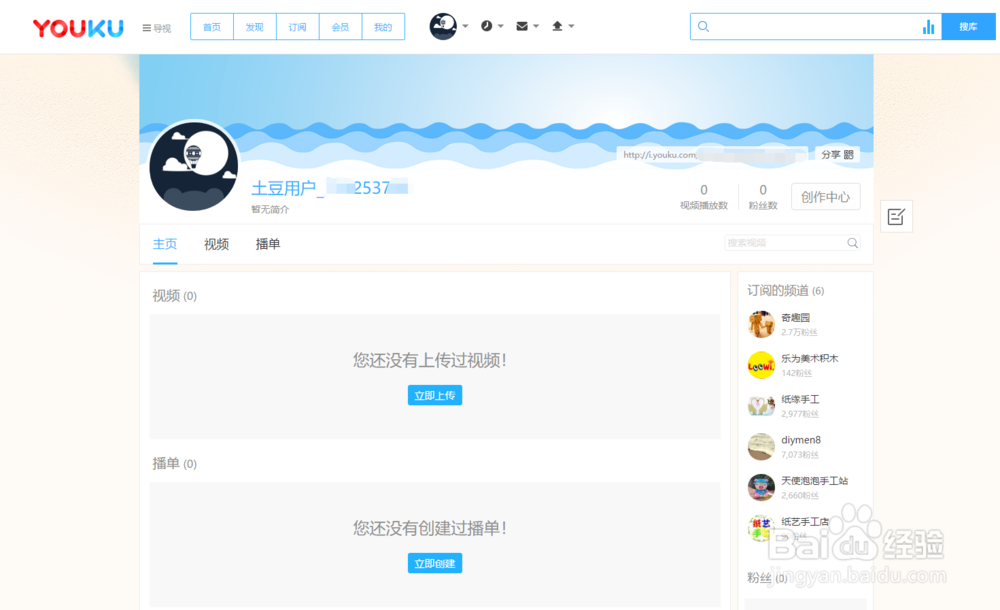
Task: Expand the avatar dropdown arrow
Action: click(x=466, y=26)
